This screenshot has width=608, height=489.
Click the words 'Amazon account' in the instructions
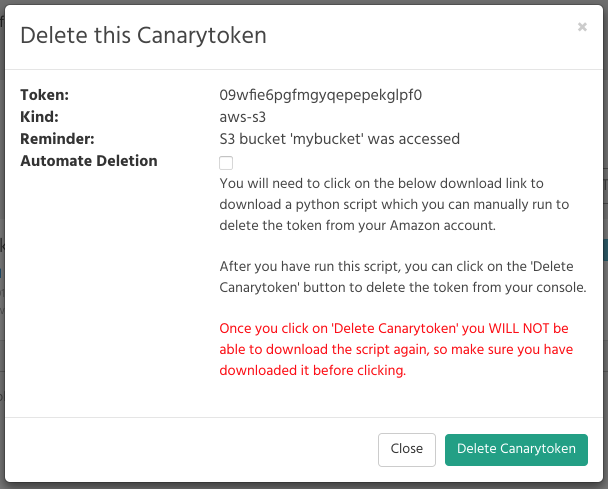pyautogui.click(x=442, y=225)
